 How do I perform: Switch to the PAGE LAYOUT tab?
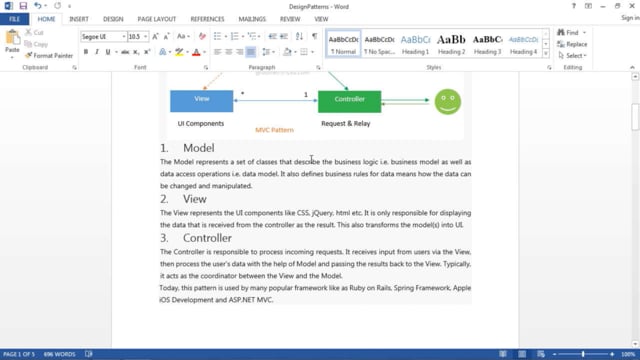pos(157,19)
